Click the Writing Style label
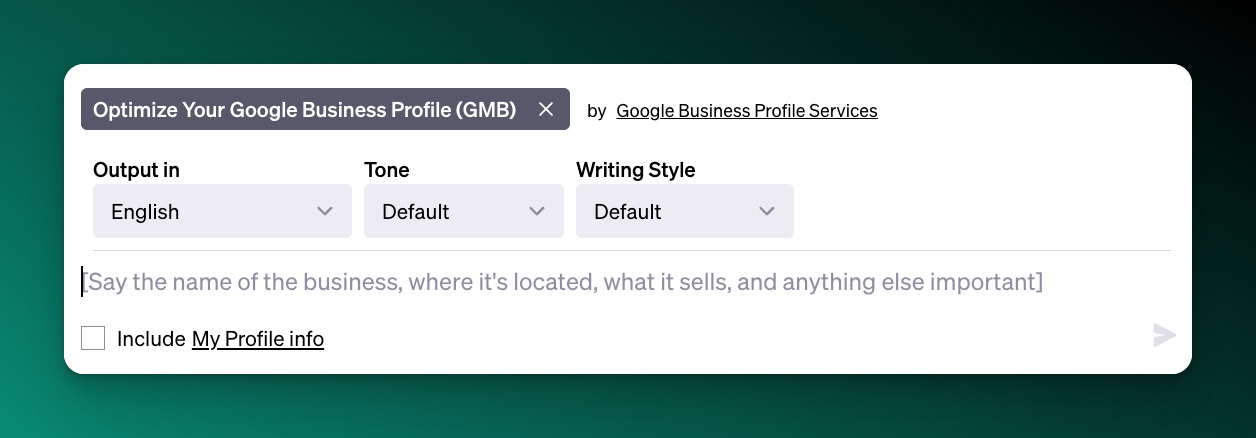This screenshot has height=438, width=1256. (636, 170)
